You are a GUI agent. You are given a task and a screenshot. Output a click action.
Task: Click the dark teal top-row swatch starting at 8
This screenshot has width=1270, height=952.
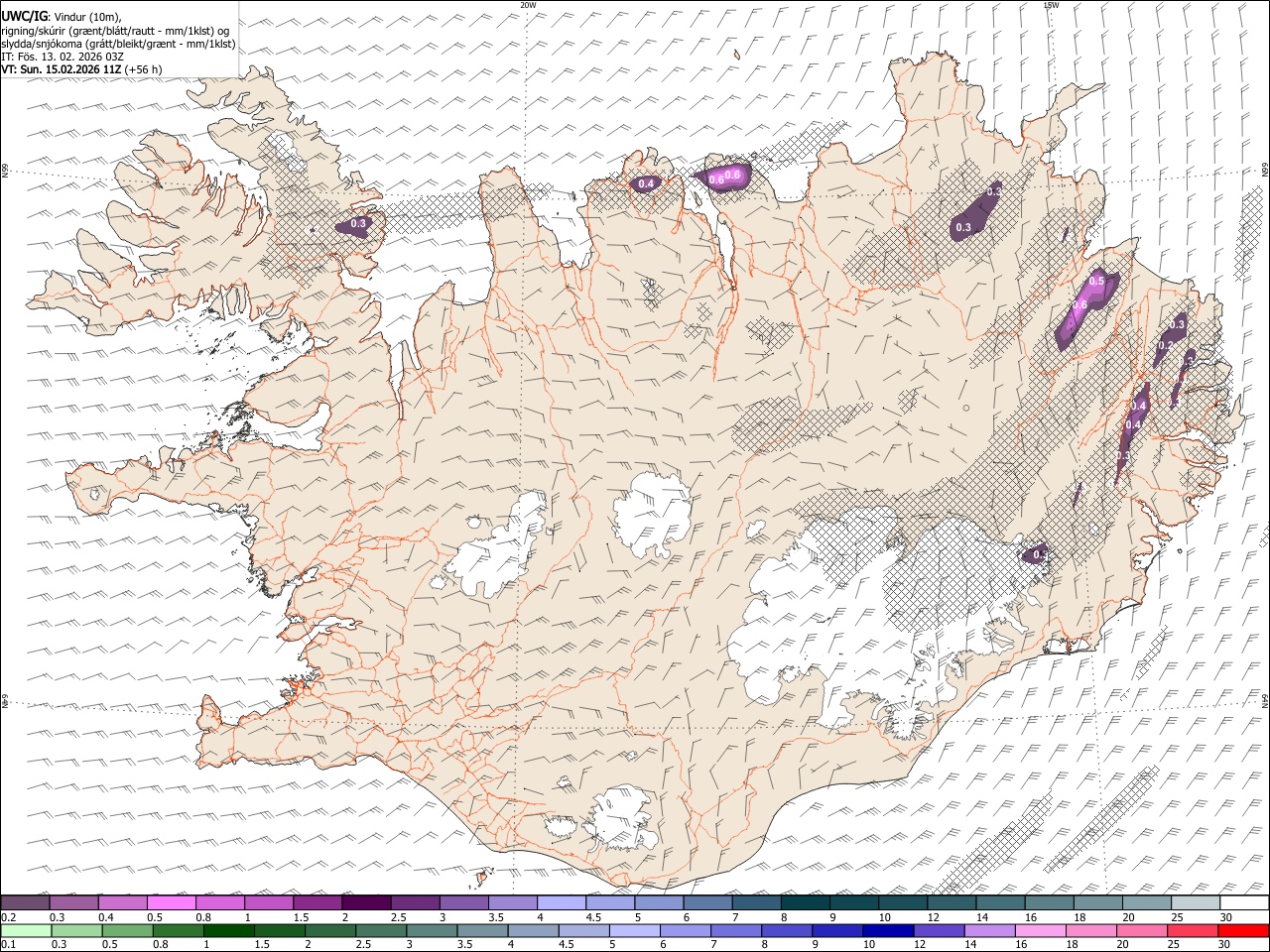806,902
